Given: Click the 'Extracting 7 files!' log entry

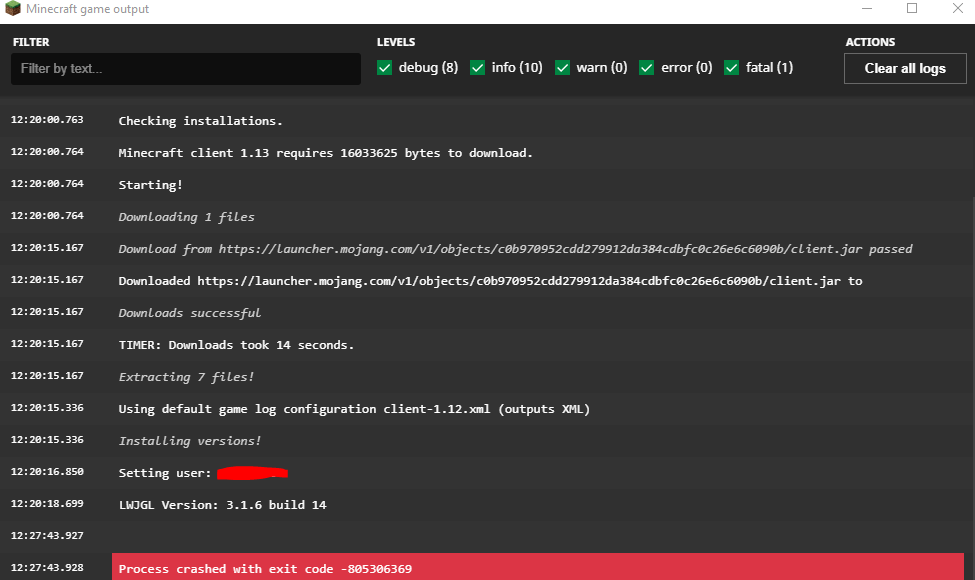Looking at the screenshot, I should click(x=186, y=377).
